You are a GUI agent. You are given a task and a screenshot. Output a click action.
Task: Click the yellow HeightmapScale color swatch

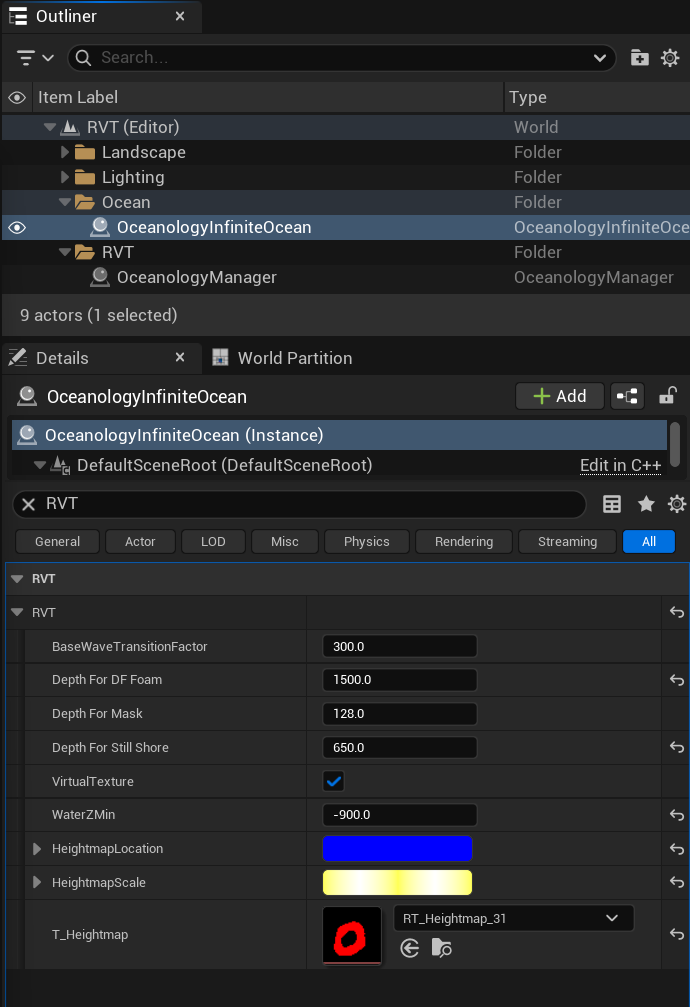pyautogui.click(x=397, y=882)
